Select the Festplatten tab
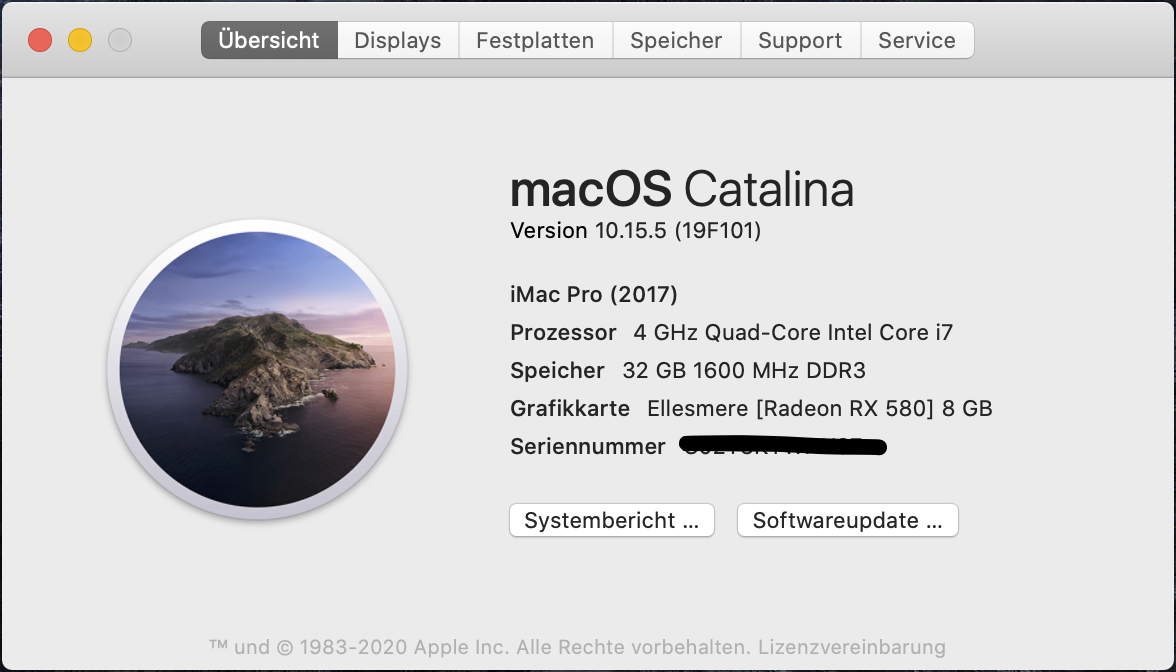Screen dimensions: 1176x672 click(535, 41)
